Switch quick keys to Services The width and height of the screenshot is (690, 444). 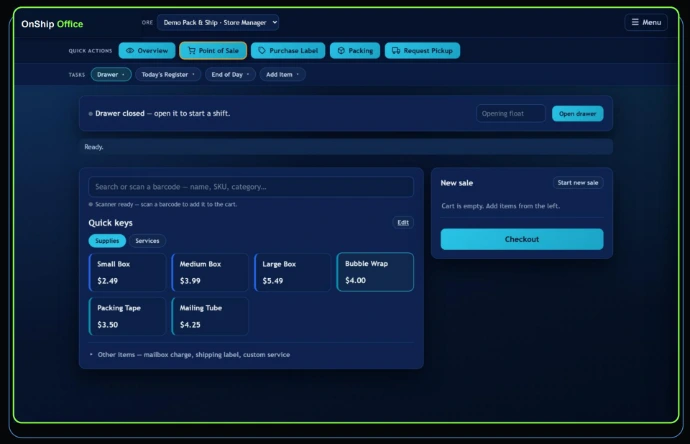coord(147,241)
